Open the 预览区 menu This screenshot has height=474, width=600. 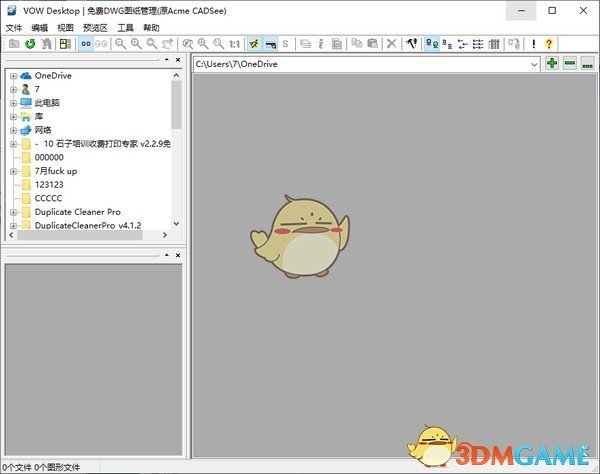pos(95,28)
